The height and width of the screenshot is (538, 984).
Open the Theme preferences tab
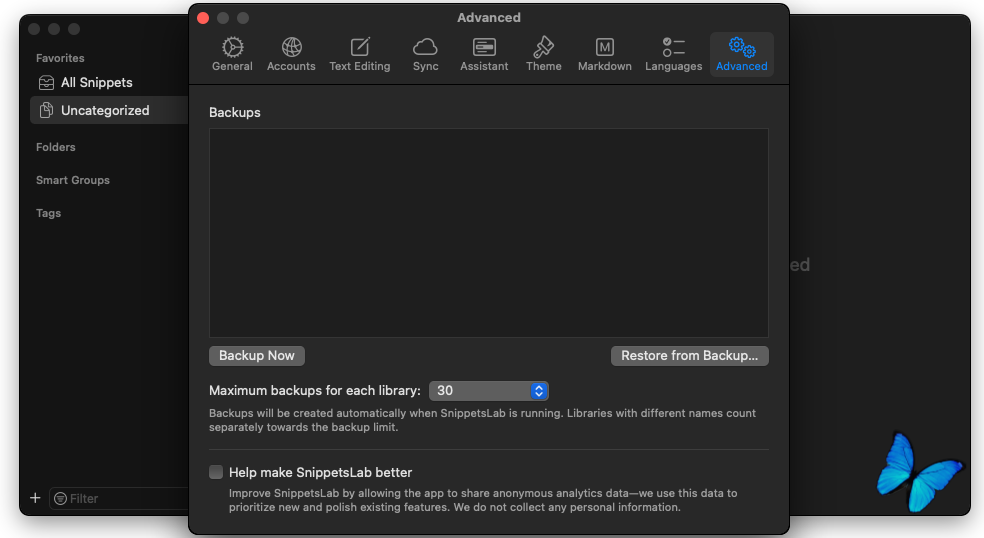pos(543,54)
